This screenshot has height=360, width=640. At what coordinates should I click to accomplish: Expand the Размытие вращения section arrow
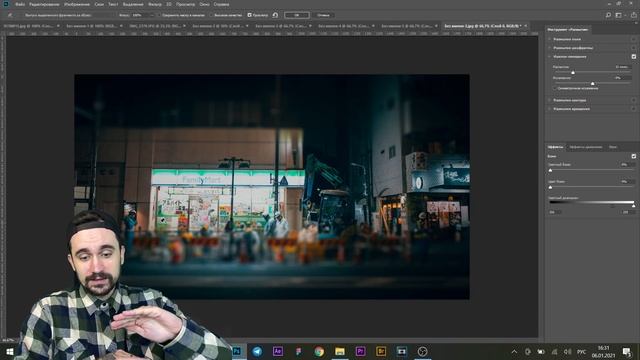tap(549, 109)
